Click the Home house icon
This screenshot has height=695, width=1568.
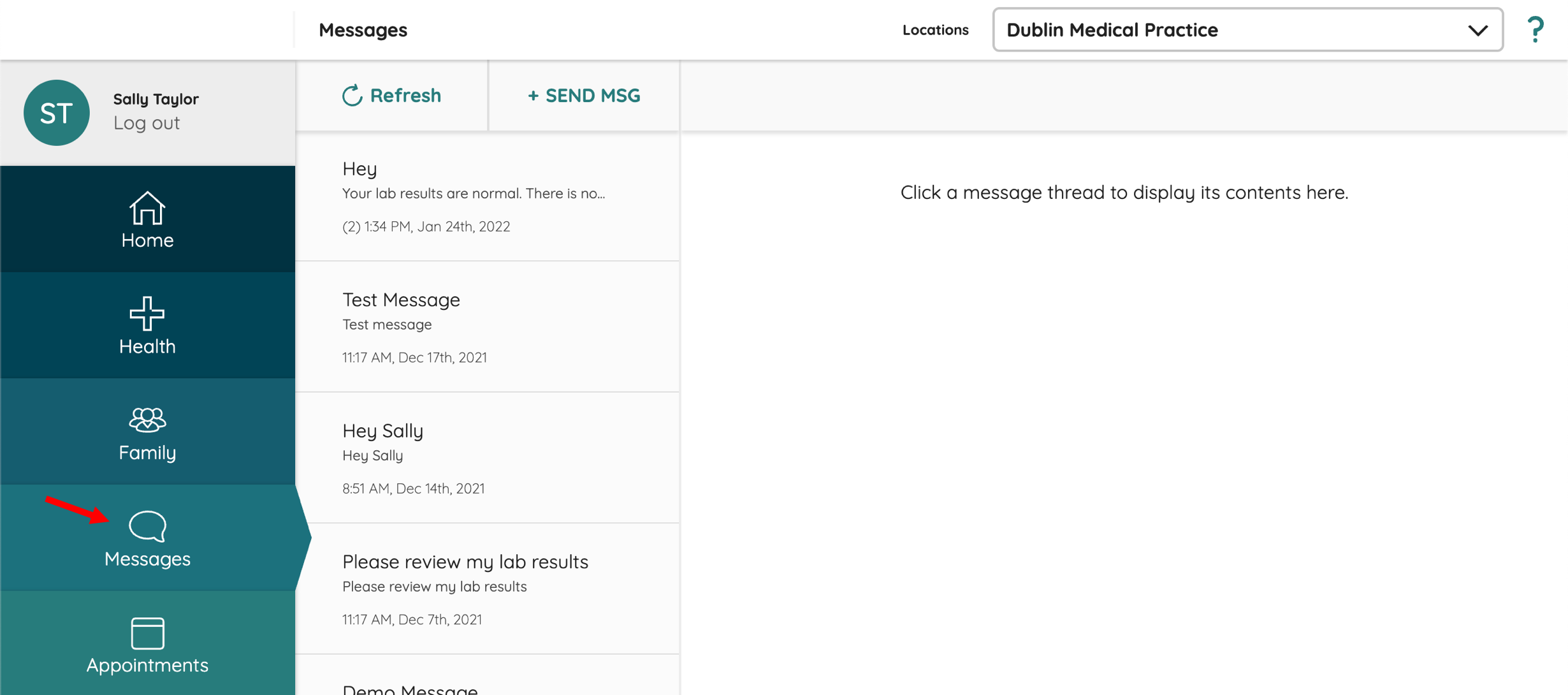click(147, 208)
